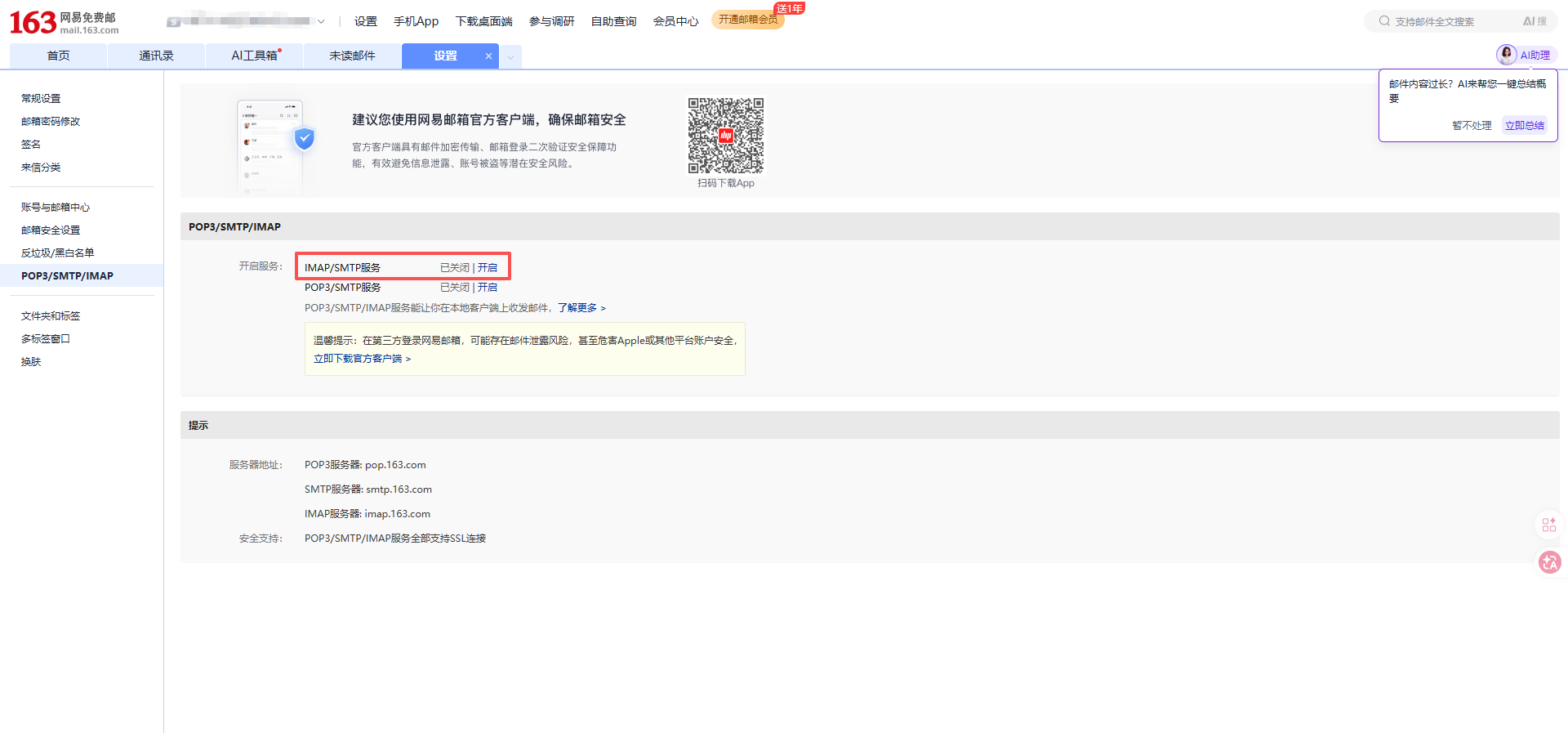1568x733 pixels.
Task: Click the IMAP服务器: imap.163.com text
Action: click(x=367, y=513)
